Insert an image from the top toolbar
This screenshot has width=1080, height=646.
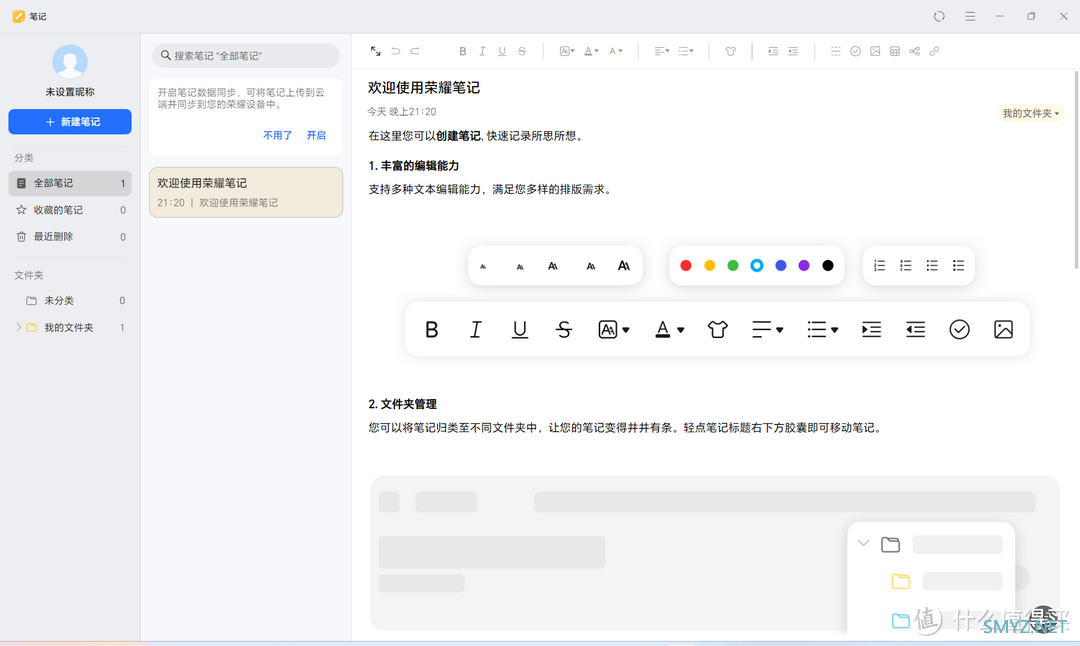(875, 51)
